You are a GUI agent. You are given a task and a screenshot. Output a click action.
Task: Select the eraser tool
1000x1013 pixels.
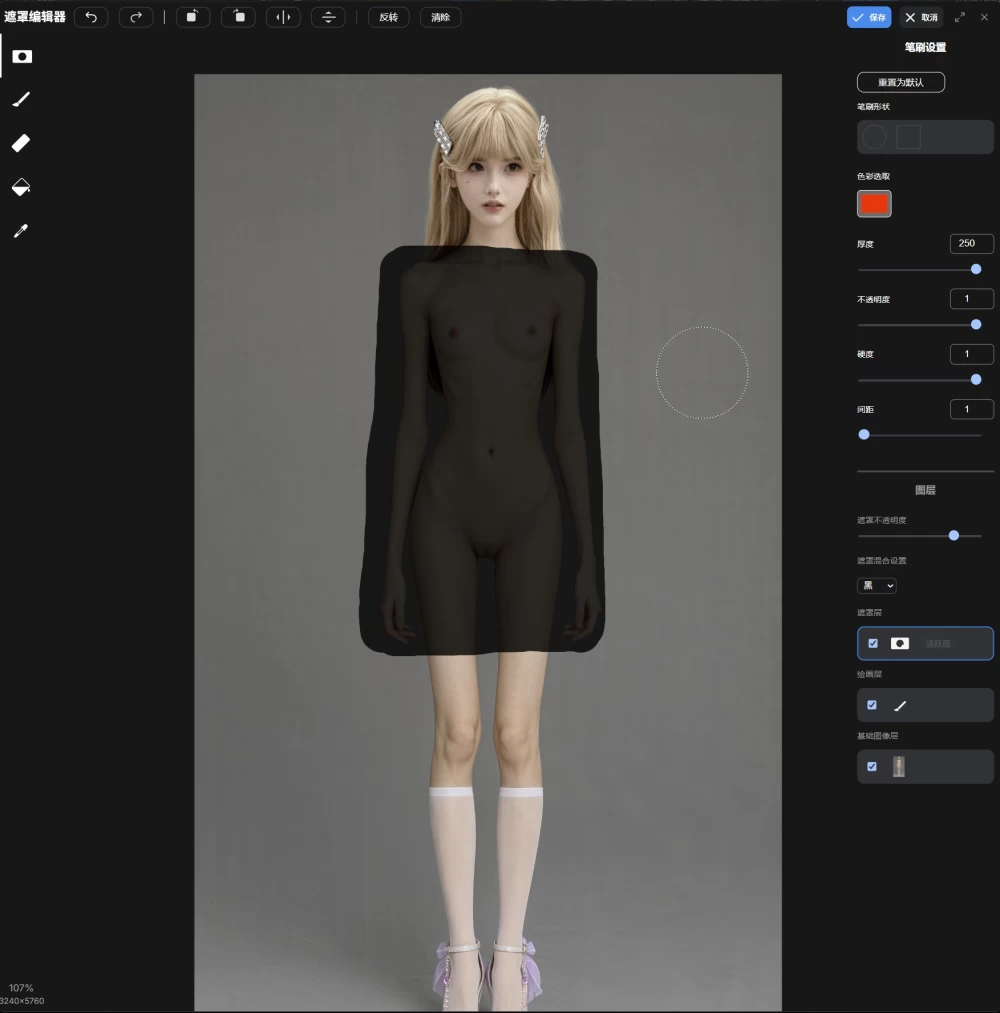pyautogui.click(x=21, y=143)
